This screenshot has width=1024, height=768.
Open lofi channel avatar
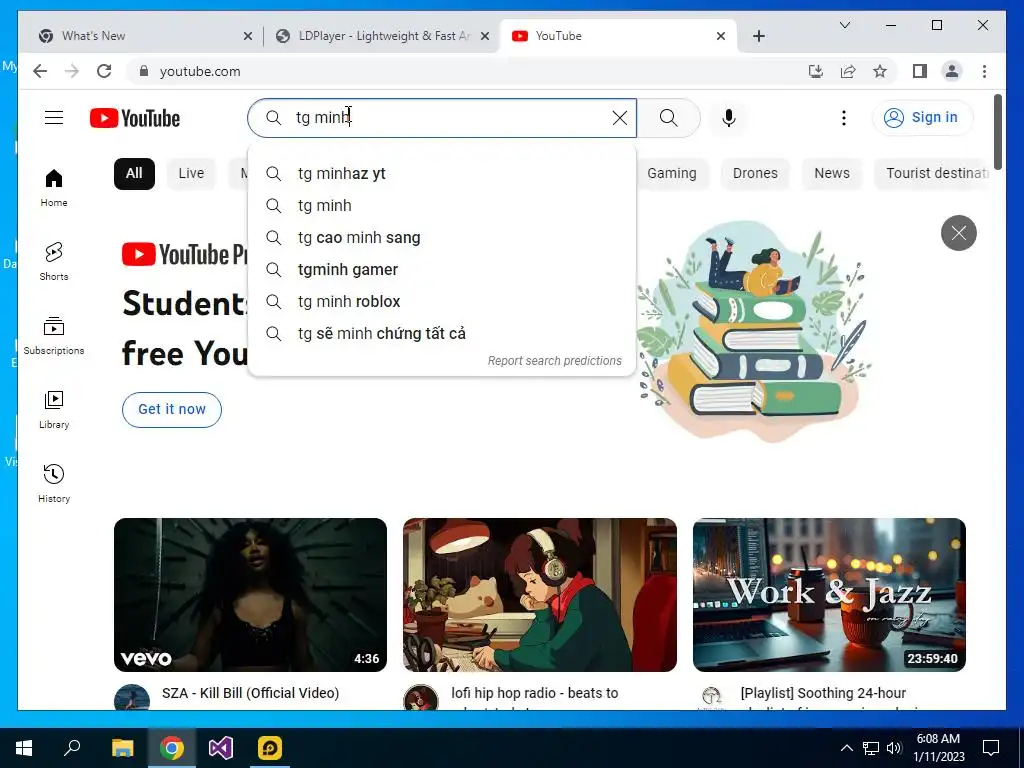pyautogui.click(x=421, y=698)
